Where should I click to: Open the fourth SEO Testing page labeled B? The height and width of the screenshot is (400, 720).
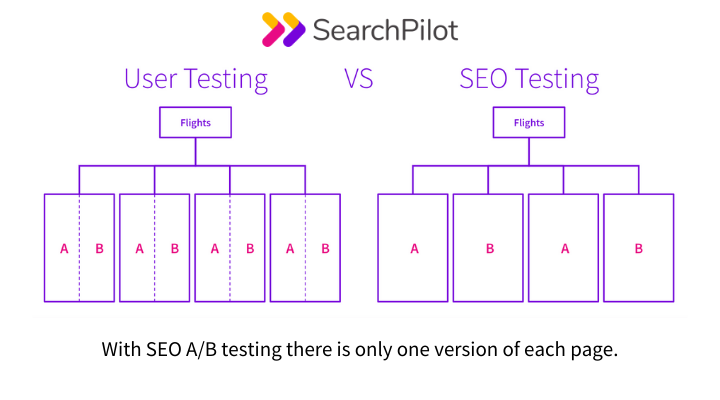(639, 249)
